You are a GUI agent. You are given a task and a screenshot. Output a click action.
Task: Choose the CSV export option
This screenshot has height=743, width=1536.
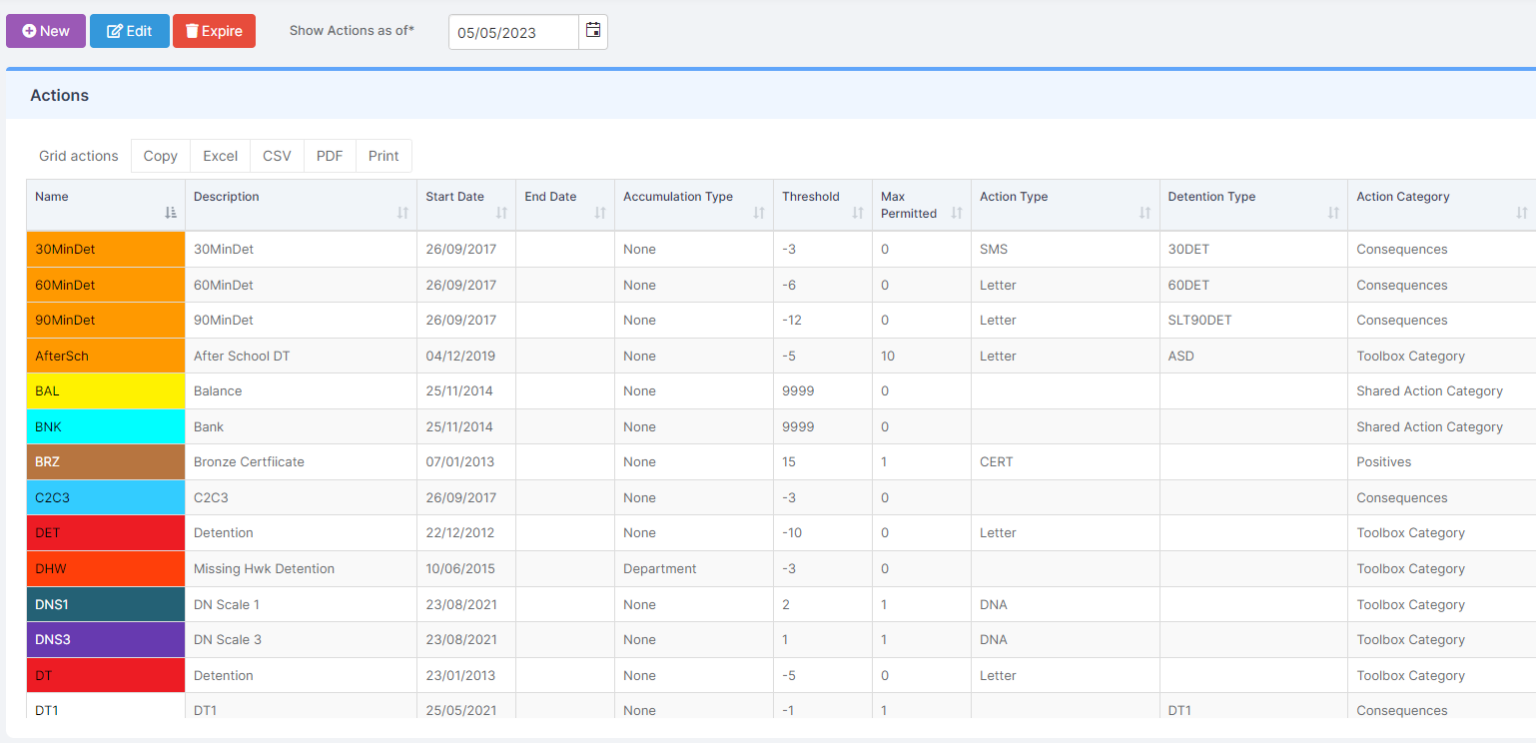click(277, 156)
